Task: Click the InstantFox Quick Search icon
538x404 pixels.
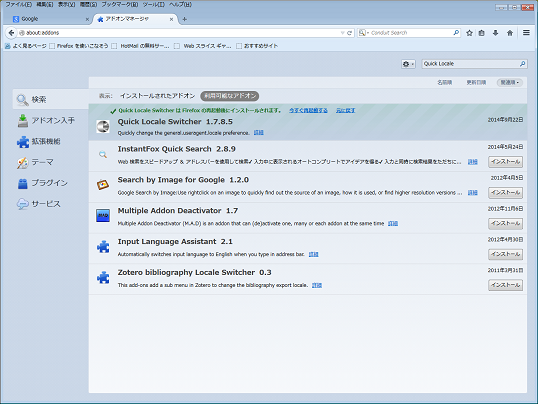Action: tap(103, 154)
